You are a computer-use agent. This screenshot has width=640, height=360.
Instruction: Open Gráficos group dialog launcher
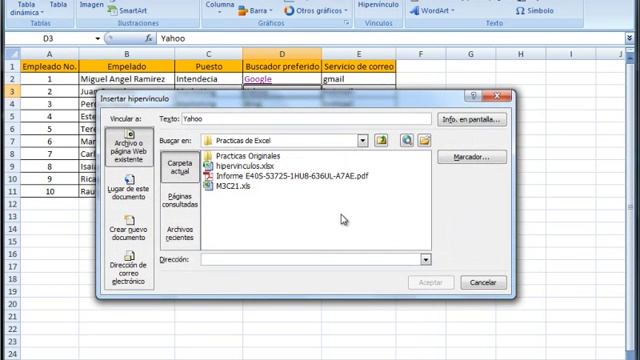(347, 23)
